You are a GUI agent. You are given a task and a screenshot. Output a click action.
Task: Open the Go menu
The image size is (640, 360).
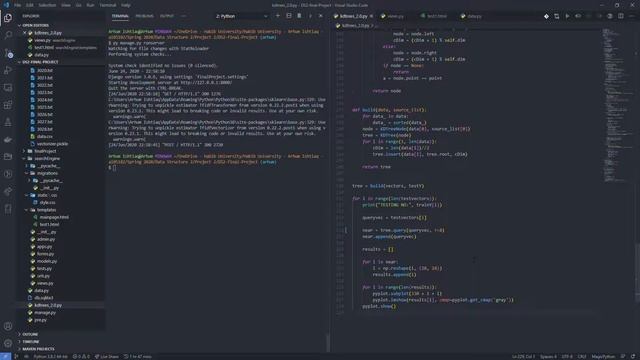point(78,5)
